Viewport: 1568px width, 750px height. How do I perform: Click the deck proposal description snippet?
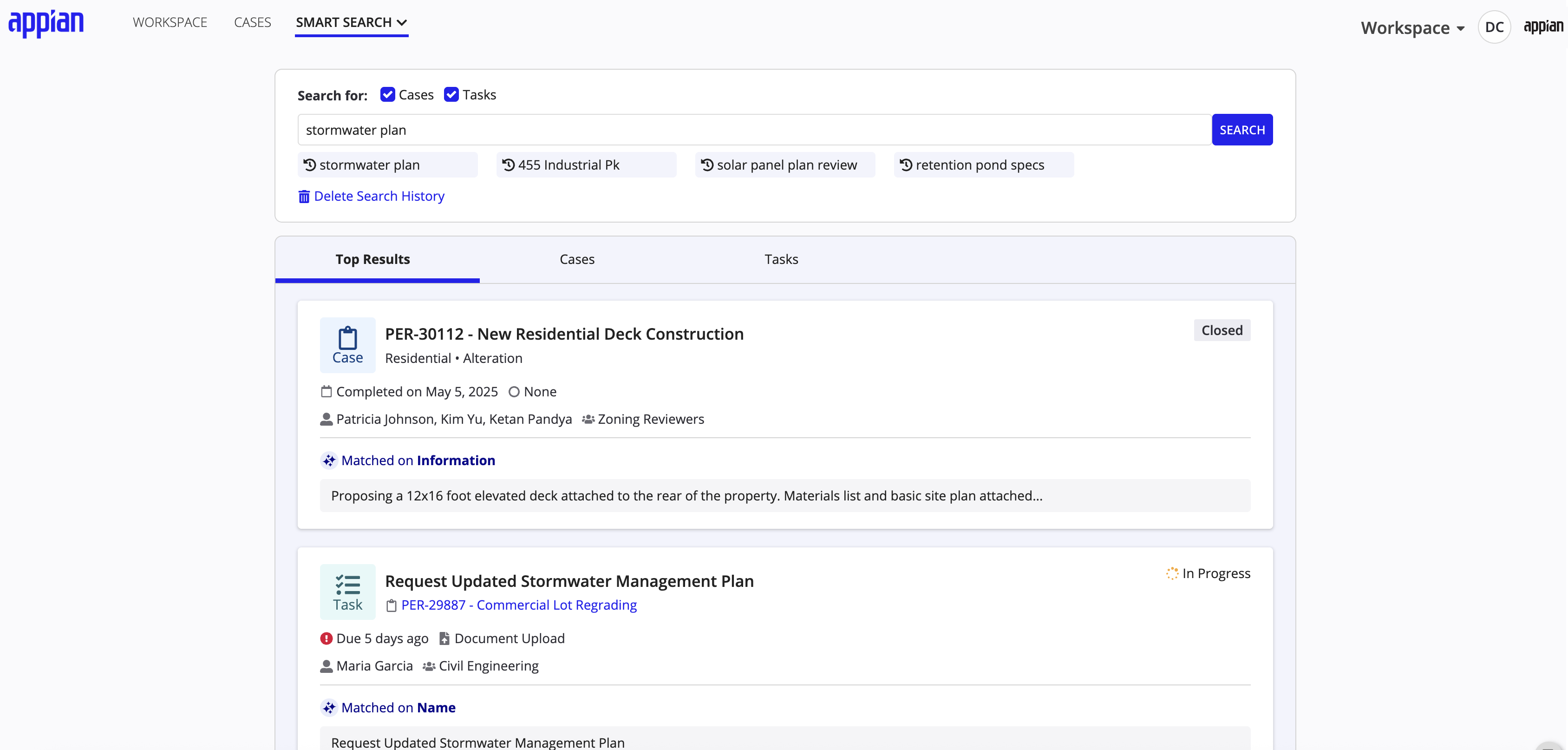click(785, 496)
